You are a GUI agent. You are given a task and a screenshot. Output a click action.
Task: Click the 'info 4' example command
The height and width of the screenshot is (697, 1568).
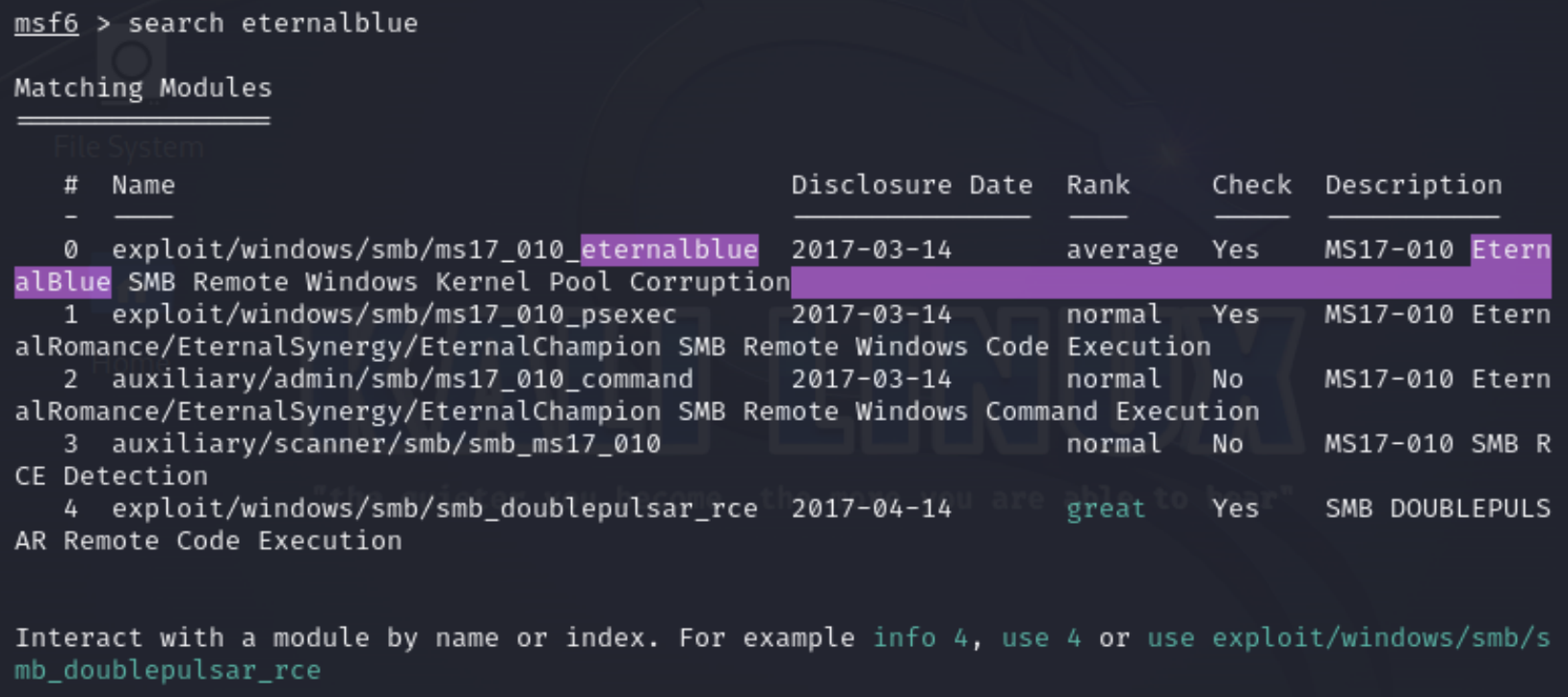[x=920, y=638]
